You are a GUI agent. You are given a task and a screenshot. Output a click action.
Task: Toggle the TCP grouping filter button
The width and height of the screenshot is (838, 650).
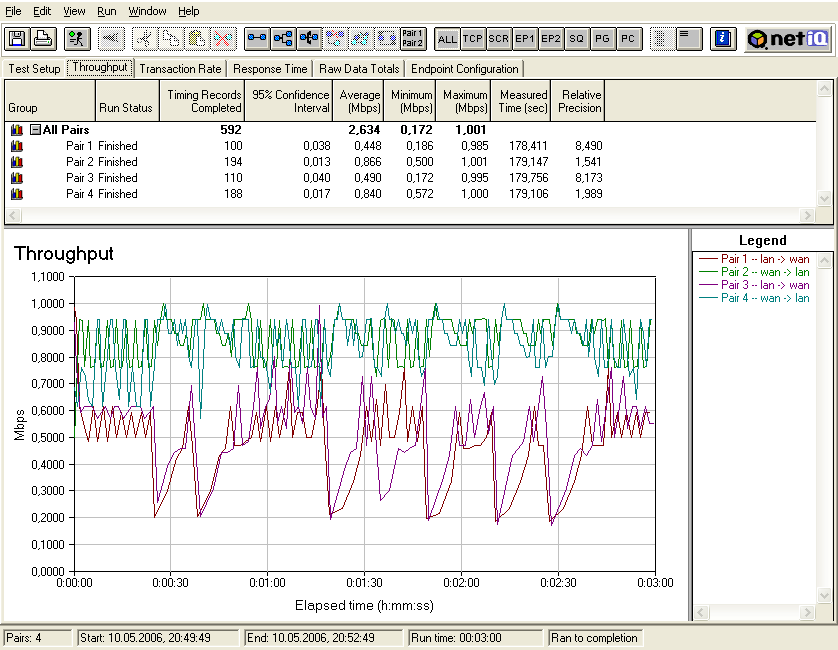coord(473,39)
